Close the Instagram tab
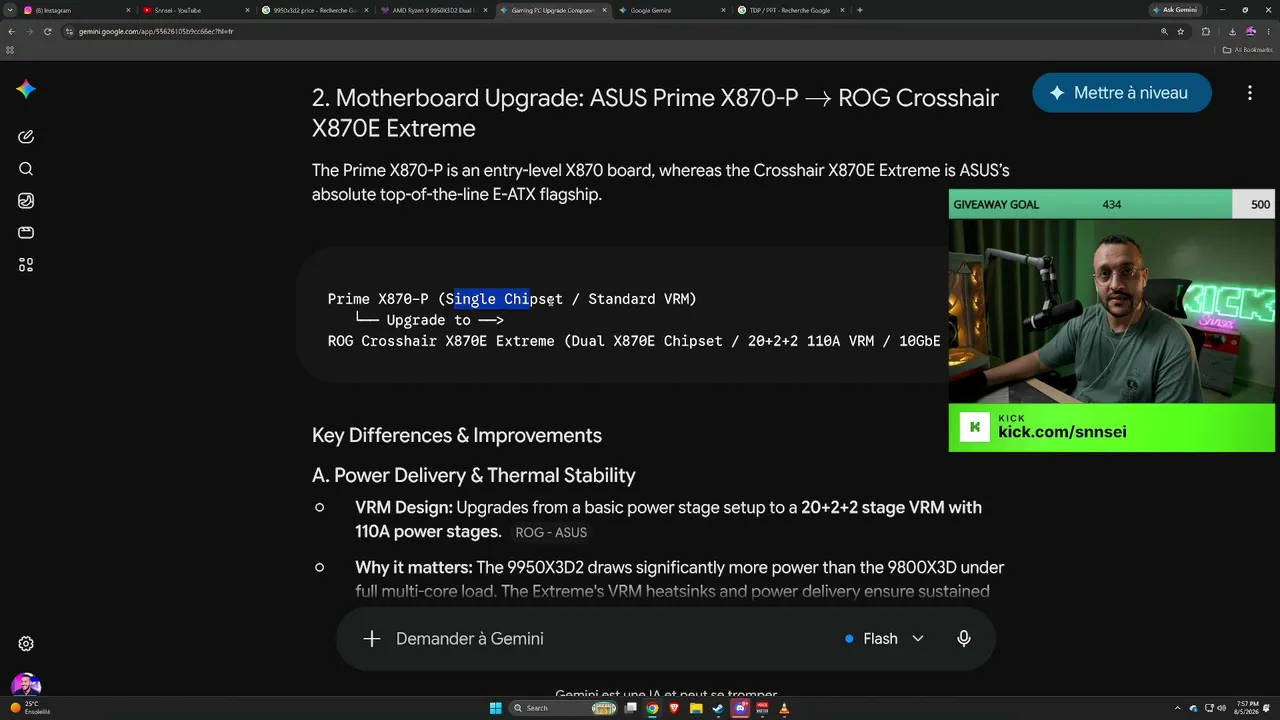The height and width of the screenshot is (720, 1280). tap(128, 10)
